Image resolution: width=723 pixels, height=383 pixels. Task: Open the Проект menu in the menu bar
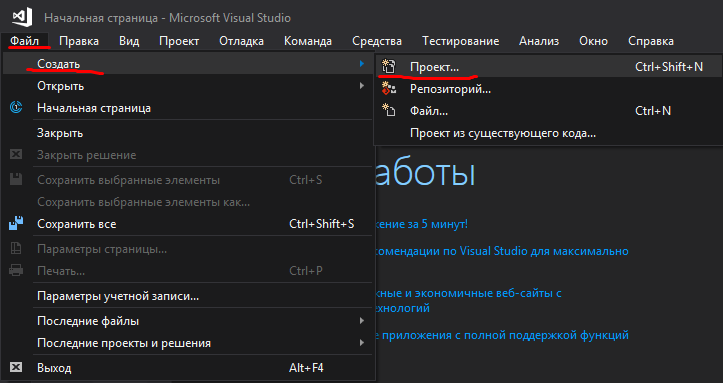point(179,41)
